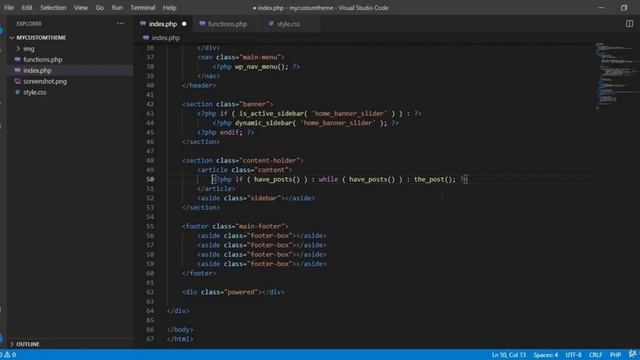Click the Ln 50, Col 13 status item
Screen dimensions: 640x360
coord(509,355)
